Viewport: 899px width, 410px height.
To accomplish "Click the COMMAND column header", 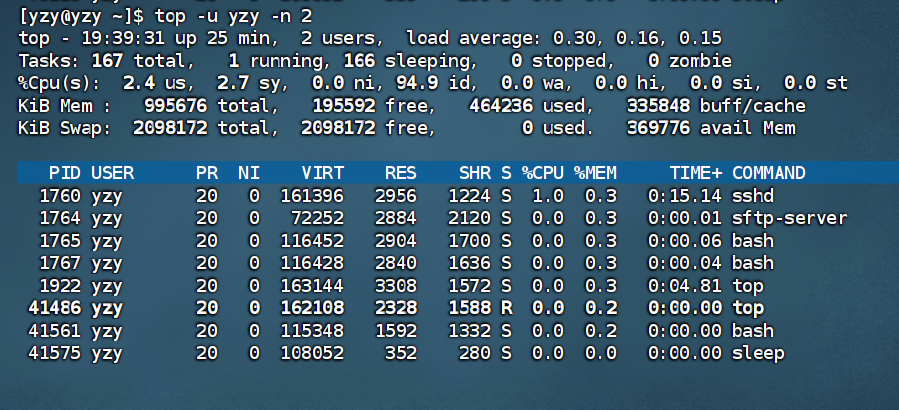I will pos(769,173).
